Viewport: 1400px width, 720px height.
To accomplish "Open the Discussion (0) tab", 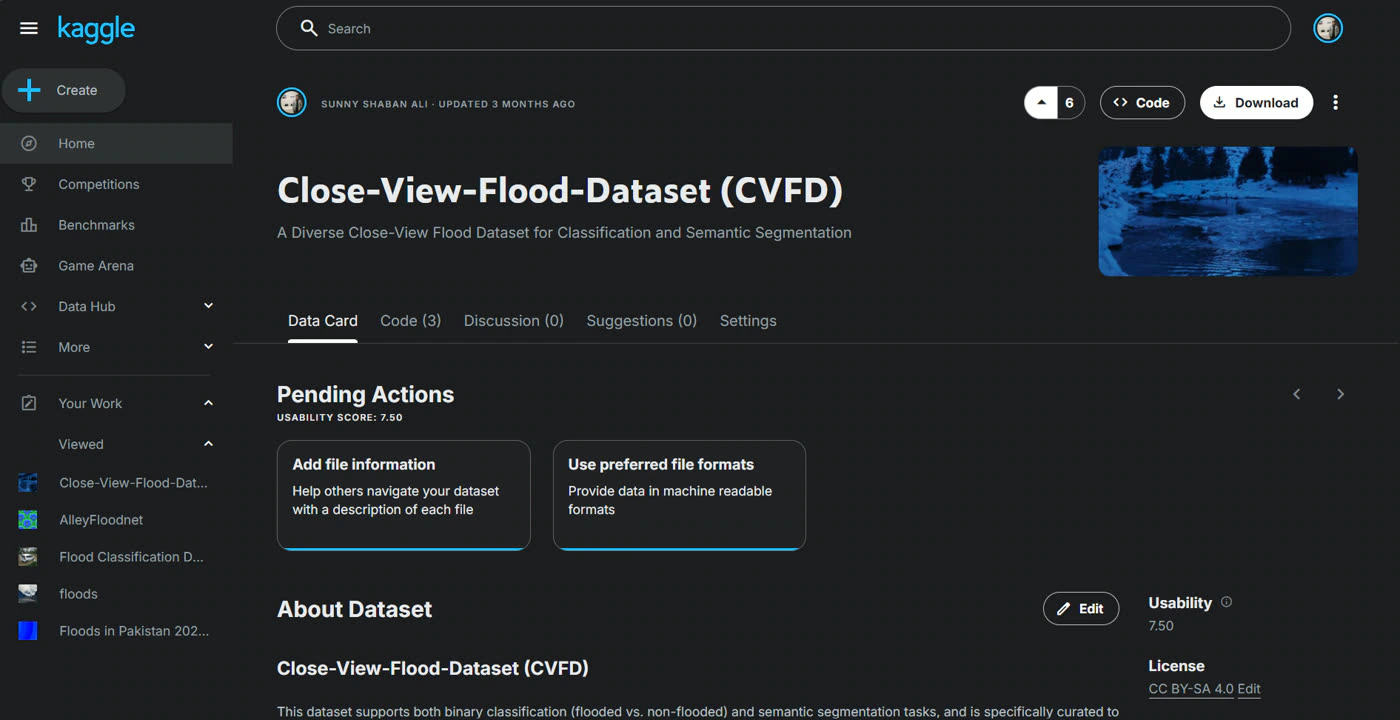I will 514,321.
